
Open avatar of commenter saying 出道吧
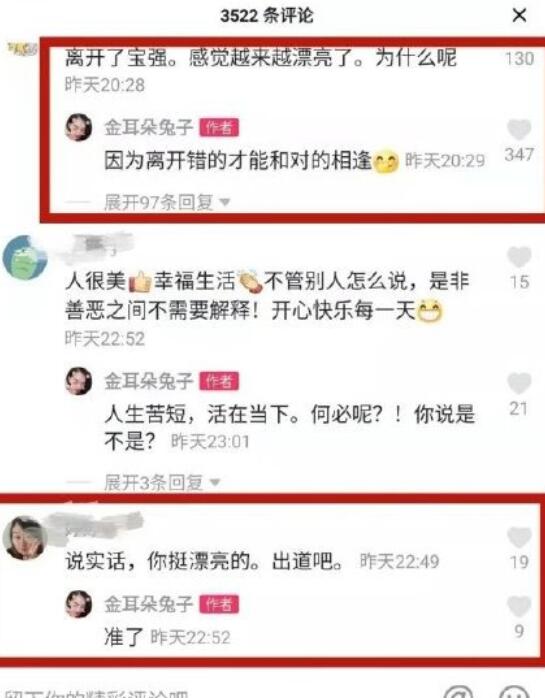click(x=25, y=538)
